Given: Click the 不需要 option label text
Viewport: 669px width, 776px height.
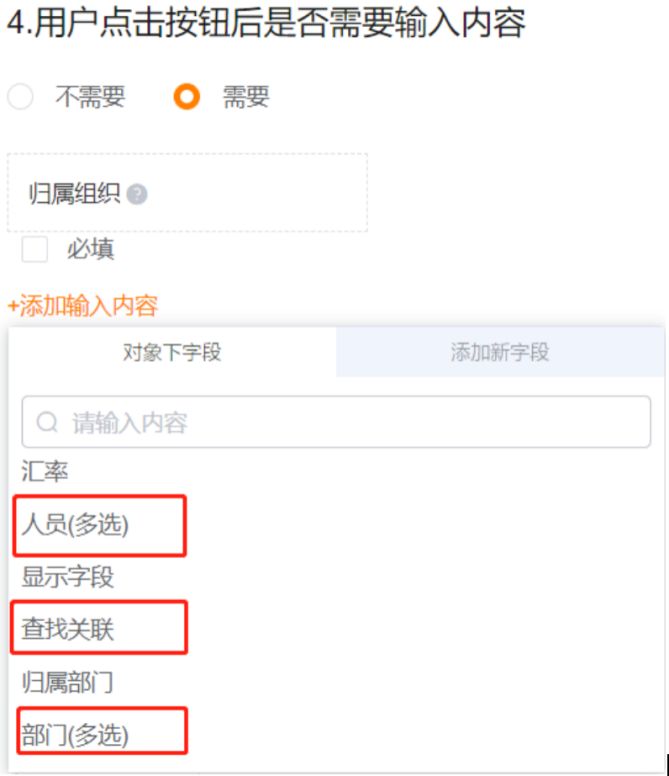Looking at the screenshot, I should click(90, 97).
